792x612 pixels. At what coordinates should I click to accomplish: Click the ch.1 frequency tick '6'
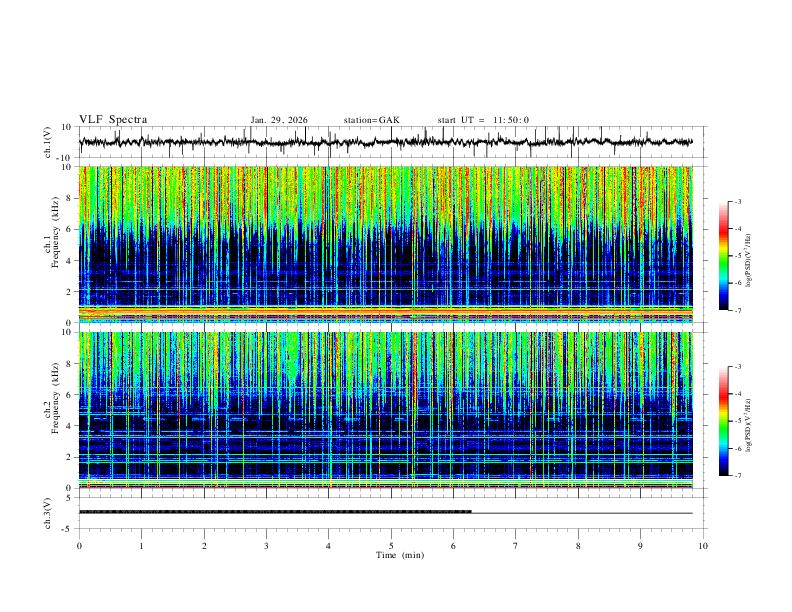[x=69, y=229]
